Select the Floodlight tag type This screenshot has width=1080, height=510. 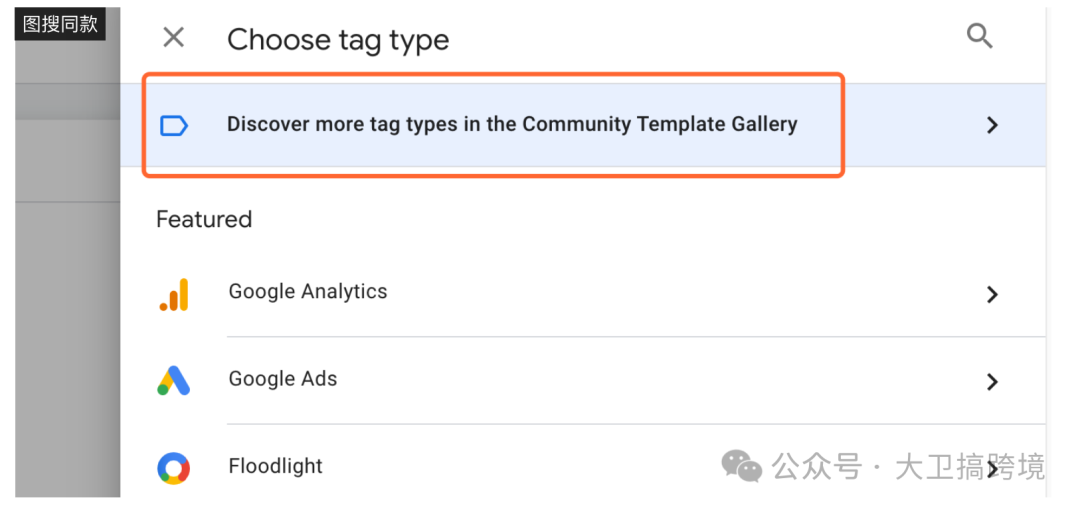(276, 466)
